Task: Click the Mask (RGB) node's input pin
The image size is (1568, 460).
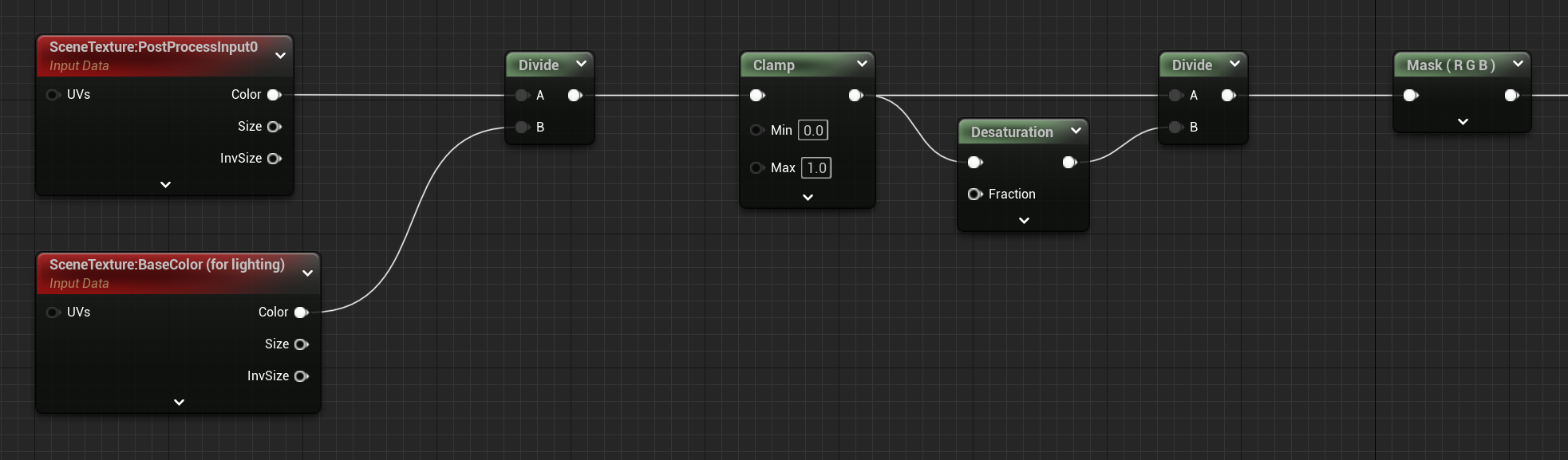Action: click(x=1411, y=96)
